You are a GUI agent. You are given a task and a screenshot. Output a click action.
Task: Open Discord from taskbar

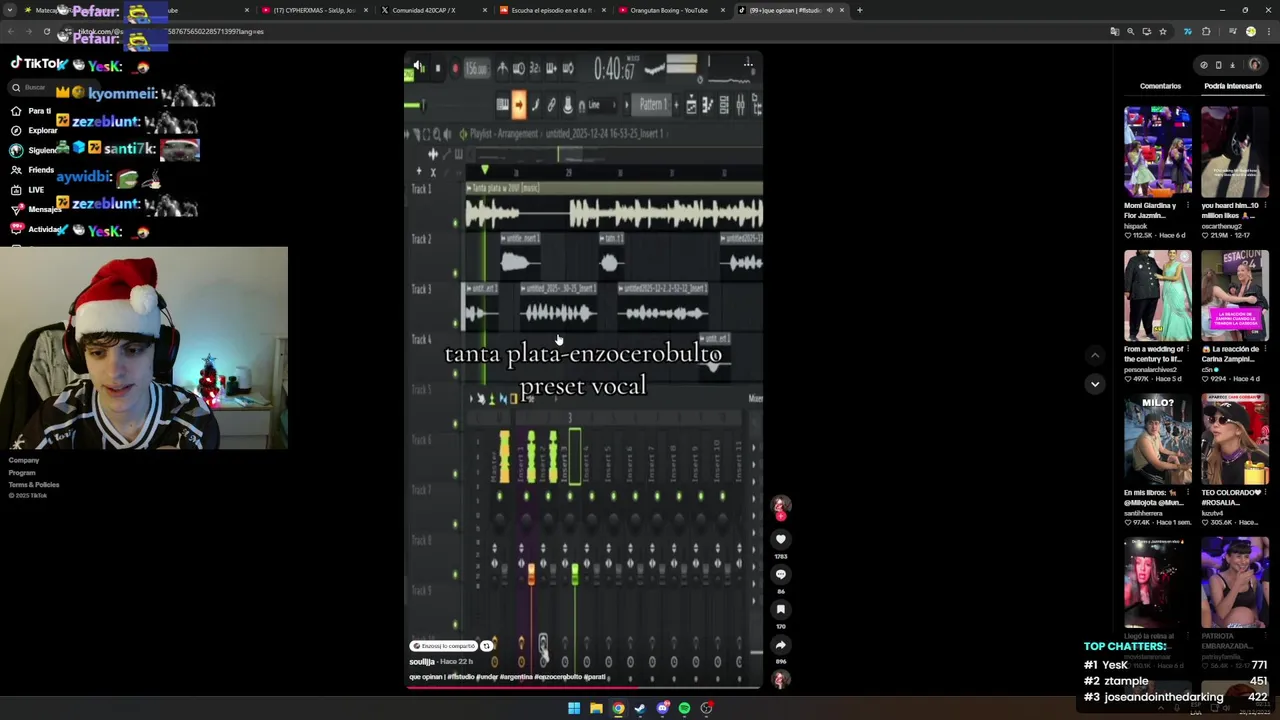pyautogui.click(x=662, y=708)
